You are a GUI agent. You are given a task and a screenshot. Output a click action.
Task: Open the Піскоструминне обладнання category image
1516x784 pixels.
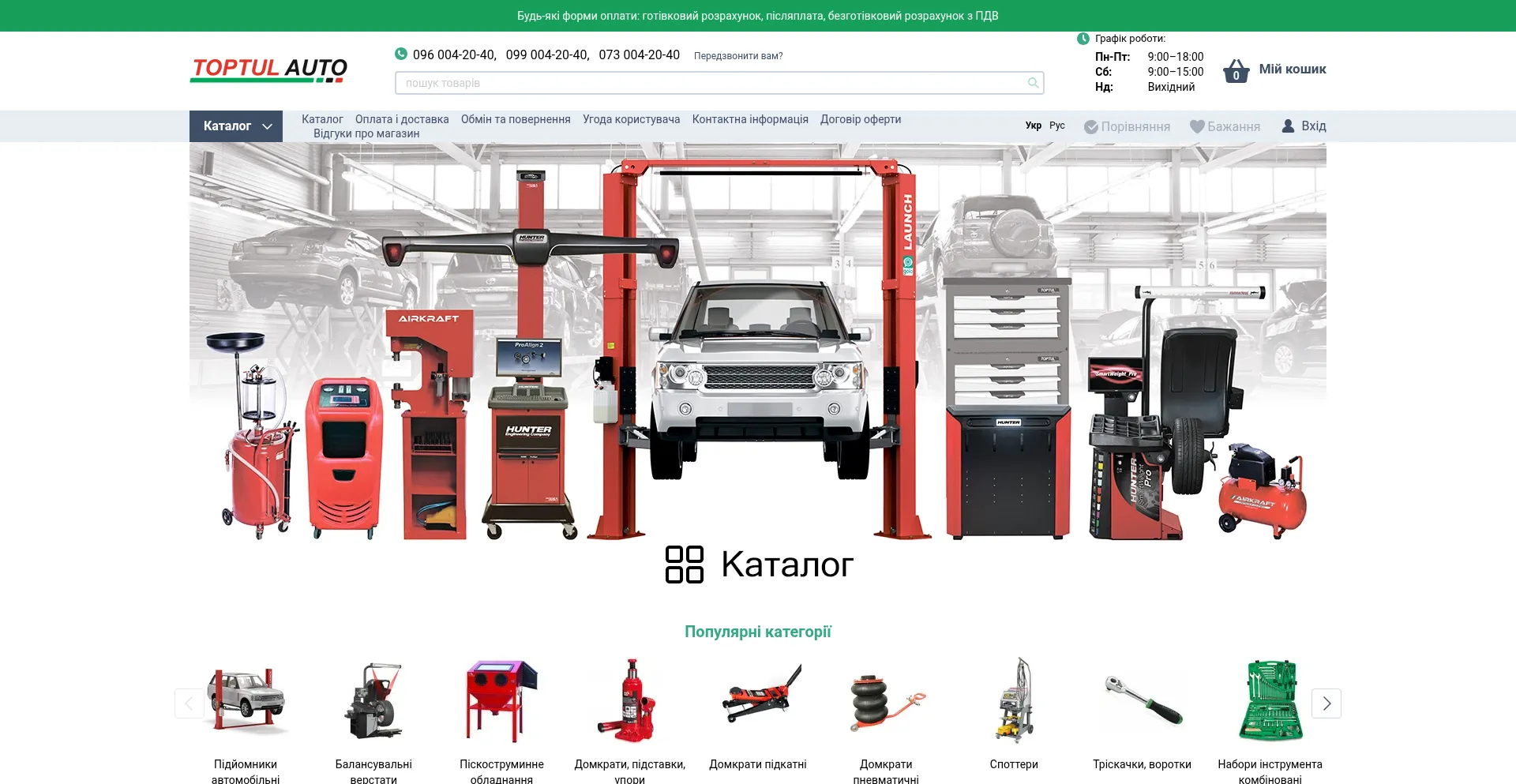click(x=501, y=701)
